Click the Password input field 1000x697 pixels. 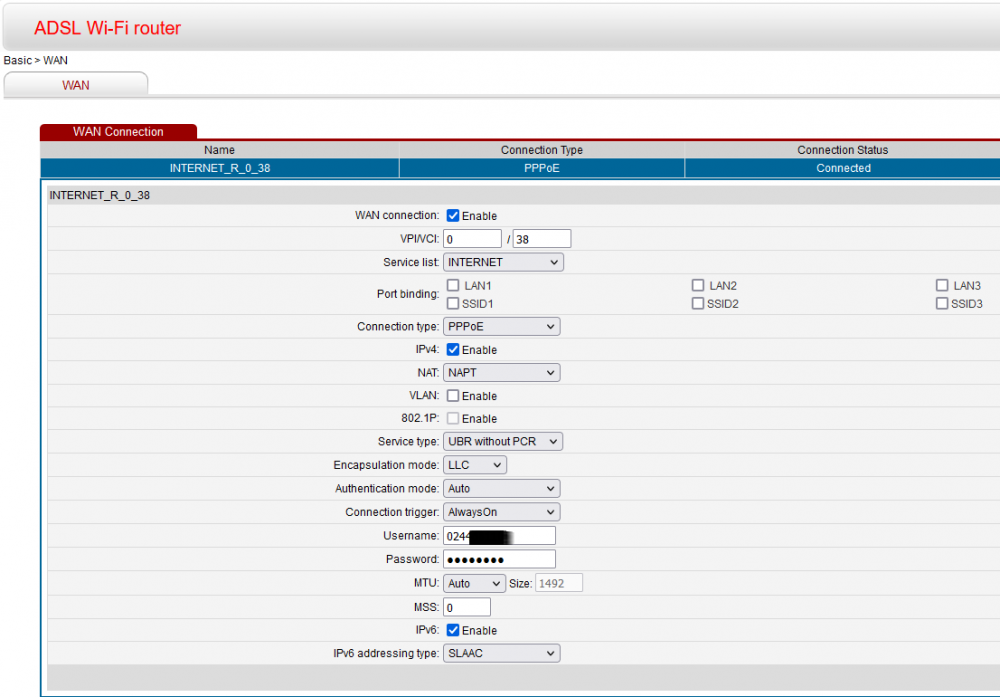499,559
